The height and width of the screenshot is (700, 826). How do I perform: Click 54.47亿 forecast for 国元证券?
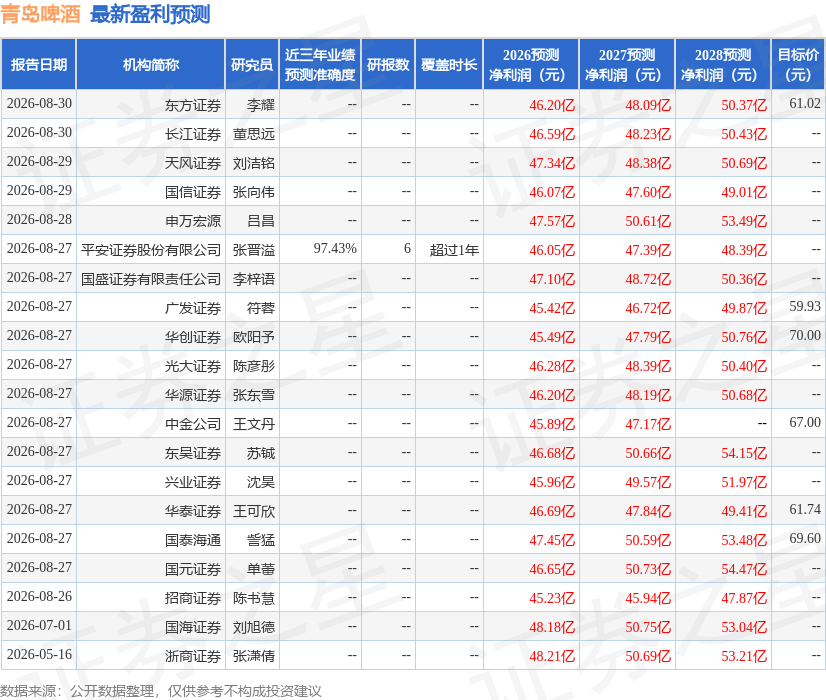click(x=744, y=569)
